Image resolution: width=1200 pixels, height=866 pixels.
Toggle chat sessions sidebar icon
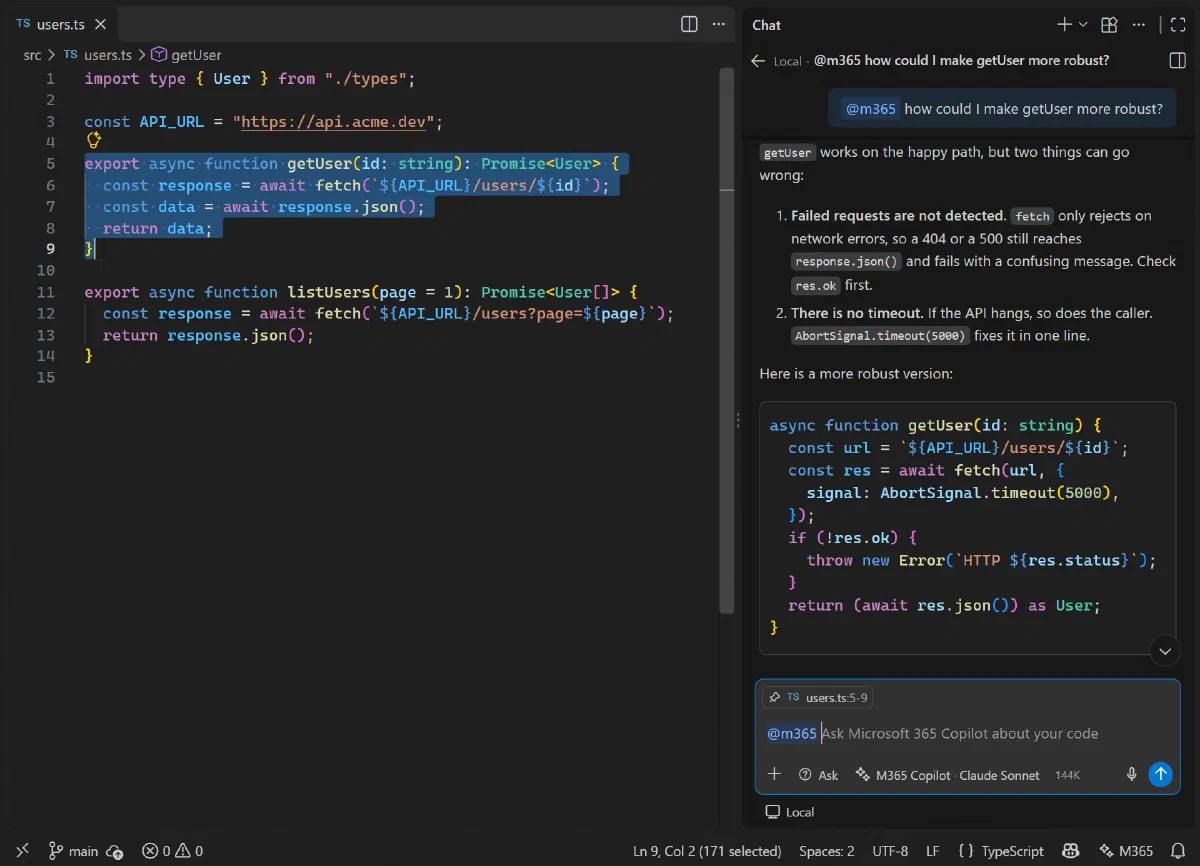[x=1177, y=61]
